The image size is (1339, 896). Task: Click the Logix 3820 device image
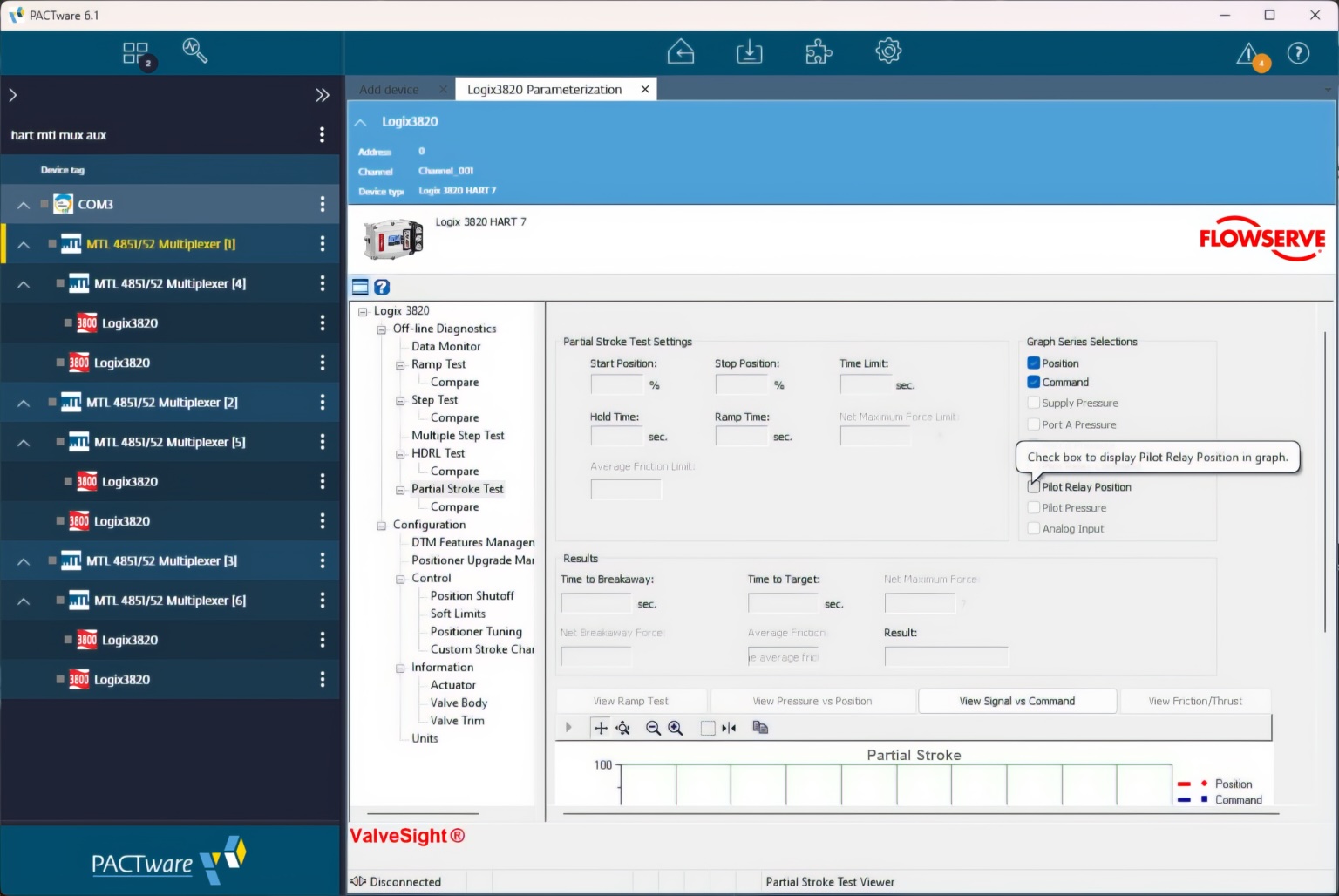pos(393,240)
